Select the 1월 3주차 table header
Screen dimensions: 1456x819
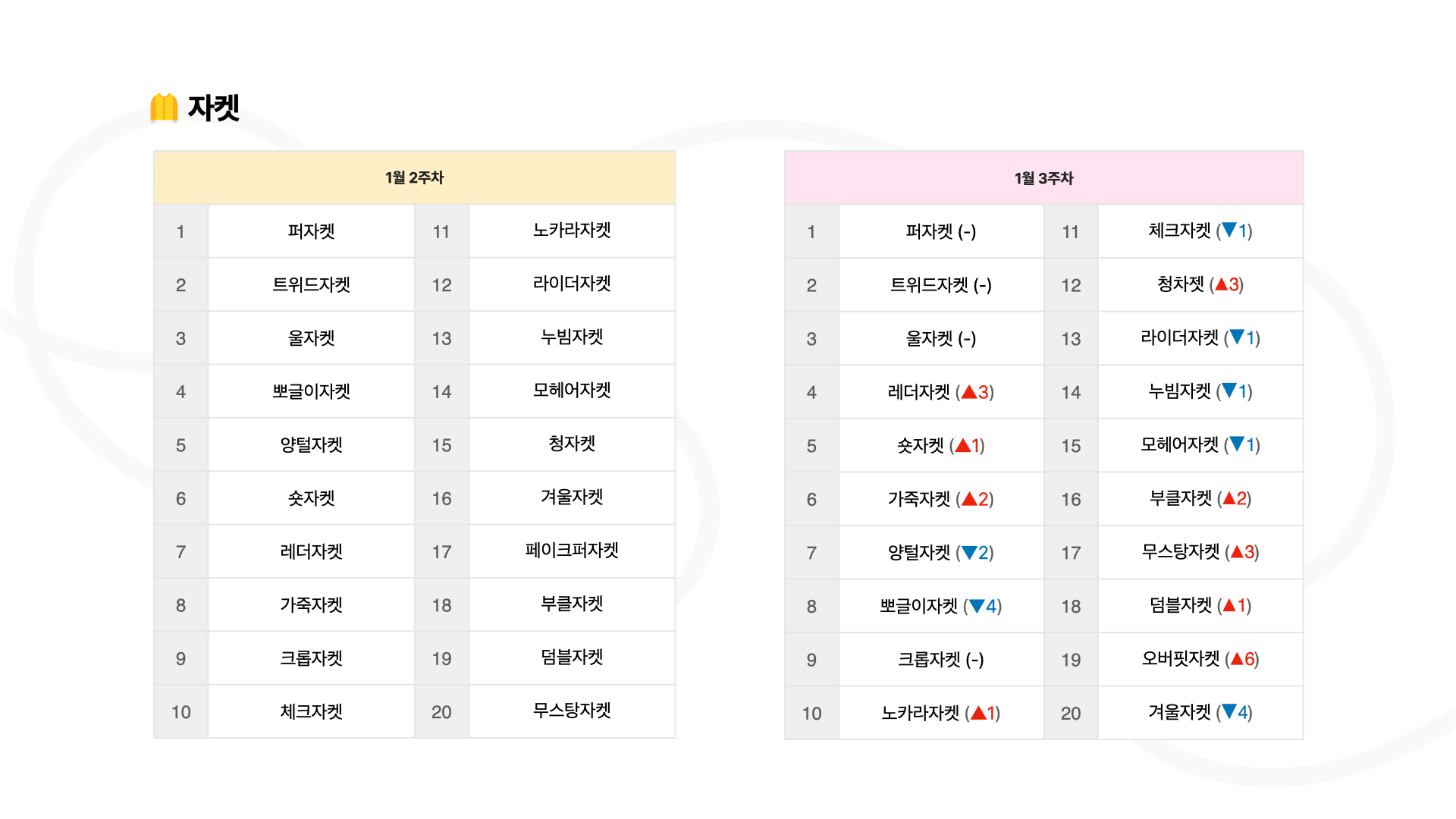coord(1043,178)
